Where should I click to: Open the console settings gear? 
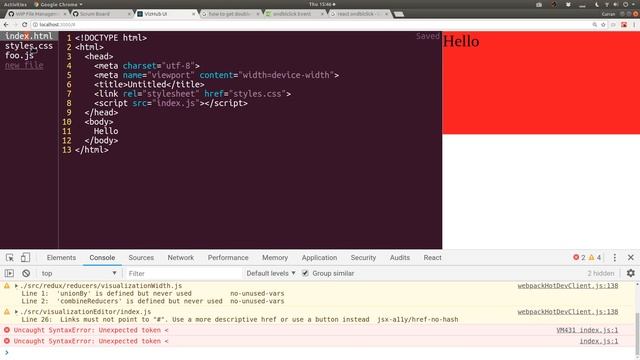point(631,273)
